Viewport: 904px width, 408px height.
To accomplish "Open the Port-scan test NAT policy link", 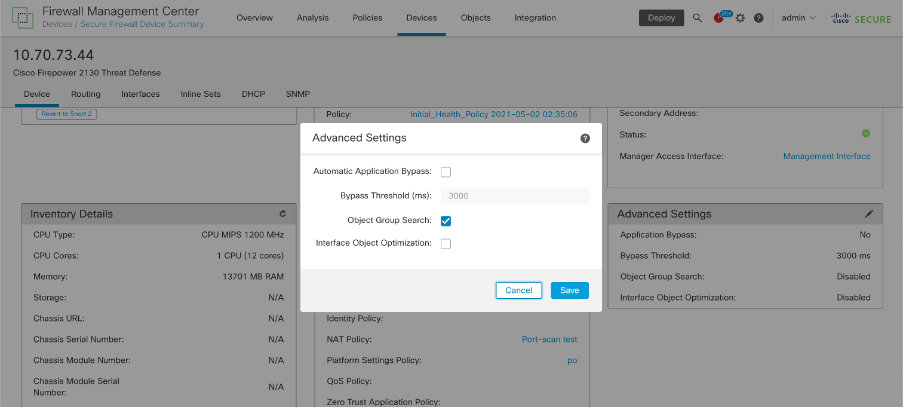I will point(549,339).
